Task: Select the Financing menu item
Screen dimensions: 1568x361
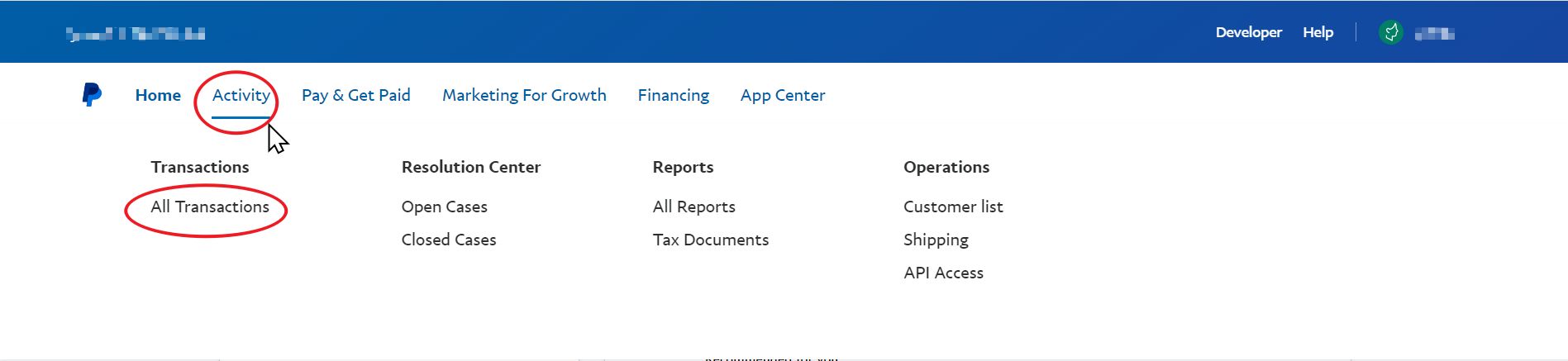Action: 673,95
